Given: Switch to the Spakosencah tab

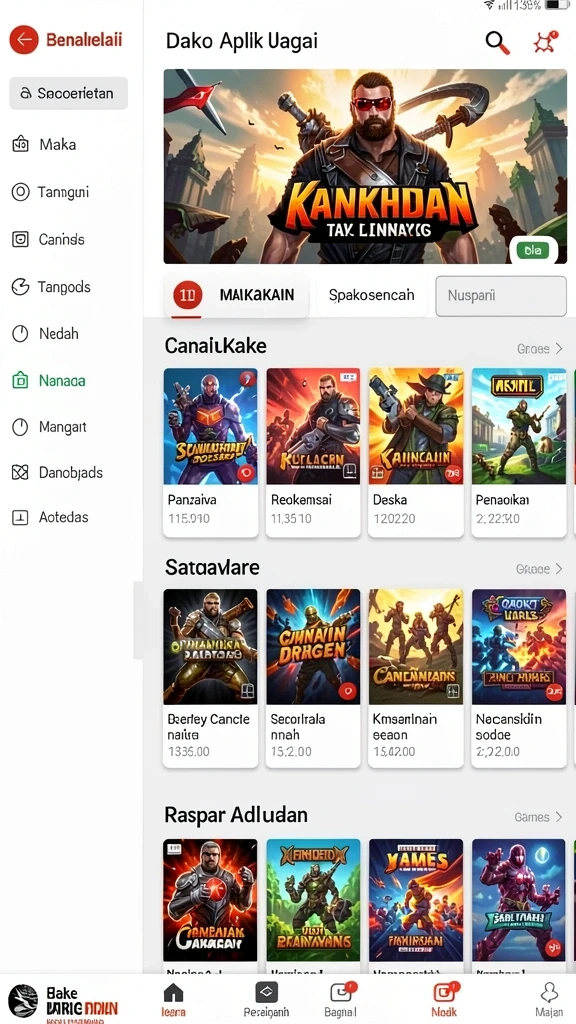Looking at the screenshot, I should [371, 295].
